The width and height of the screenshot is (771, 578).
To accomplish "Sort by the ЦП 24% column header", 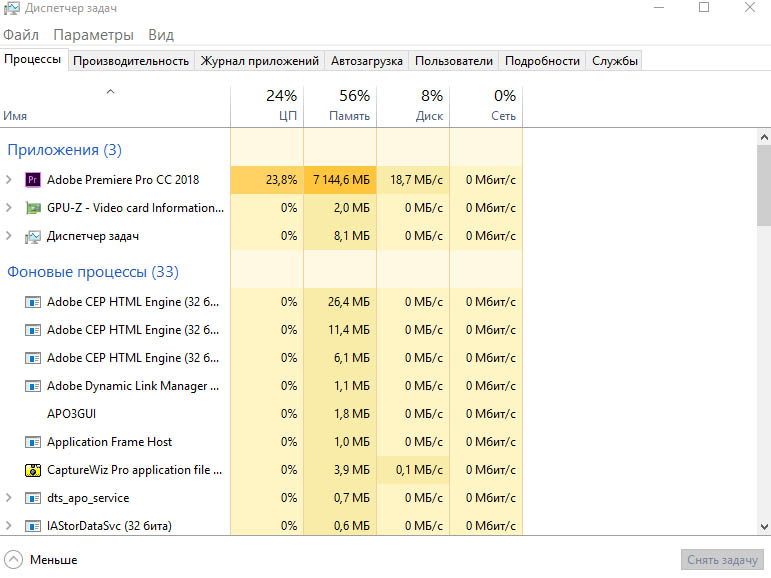I will click(x=267, y=106).
